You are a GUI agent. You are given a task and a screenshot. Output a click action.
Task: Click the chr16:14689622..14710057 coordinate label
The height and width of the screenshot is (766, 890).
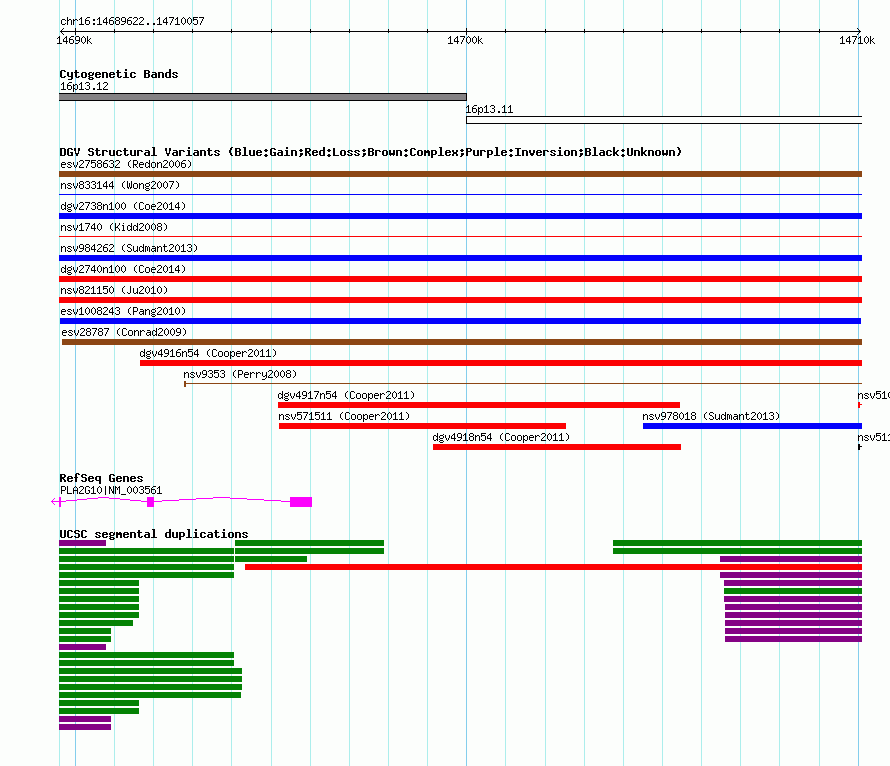[132, 21]
